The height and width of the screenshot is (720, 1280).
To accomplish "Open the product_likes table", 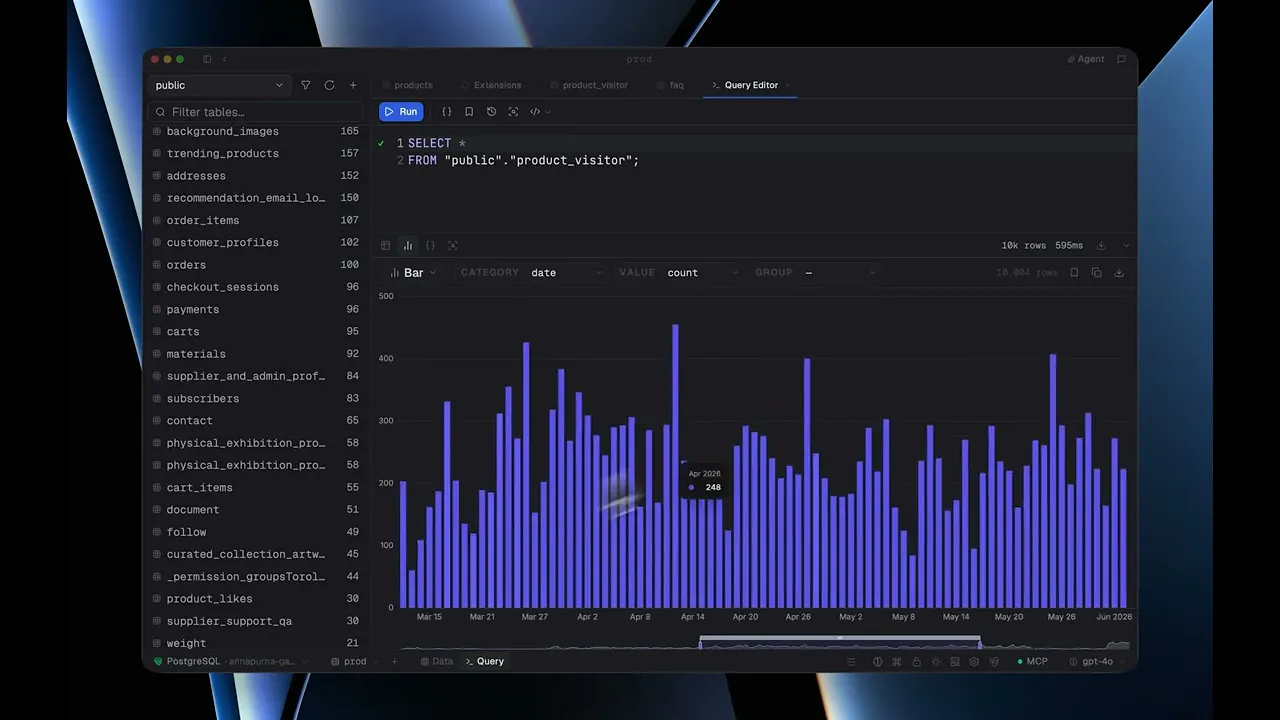I will (210, 599).
